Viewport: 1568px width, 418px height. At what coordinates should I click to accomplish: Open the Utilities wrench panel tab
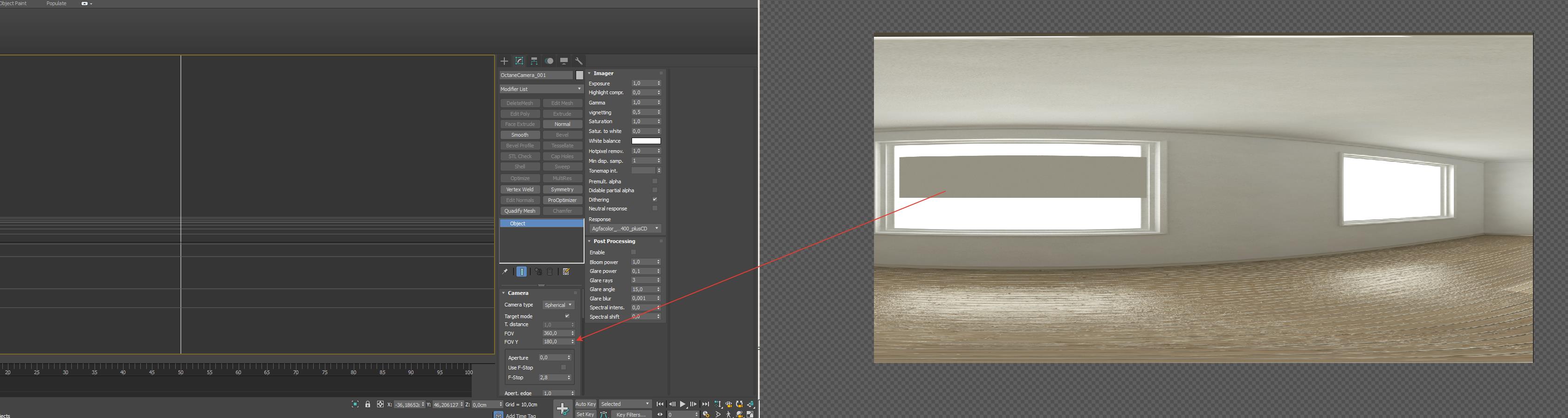tap(579, 61)
